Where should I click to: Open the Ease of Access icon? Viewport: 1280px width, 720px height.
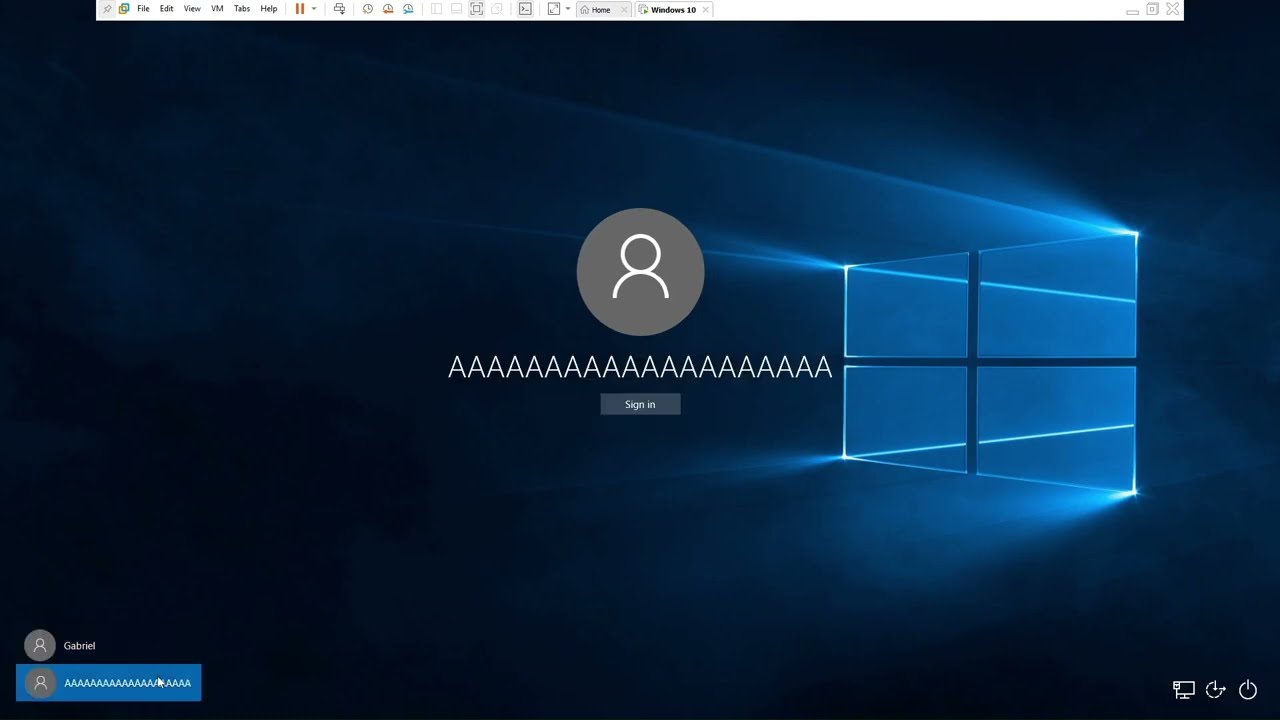1216,689
